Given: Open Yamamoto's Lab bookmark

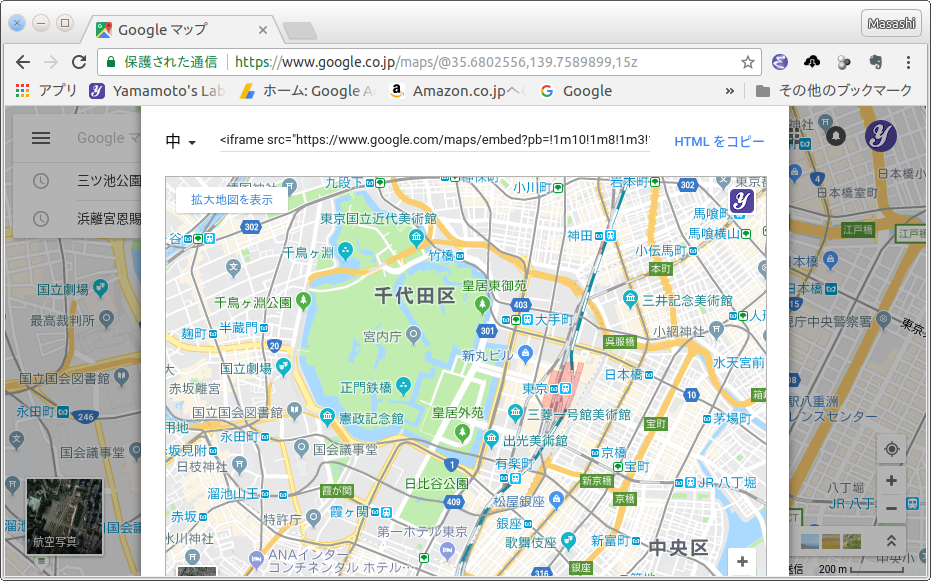Looking at the screenshot, I should (x=157, y=91).
